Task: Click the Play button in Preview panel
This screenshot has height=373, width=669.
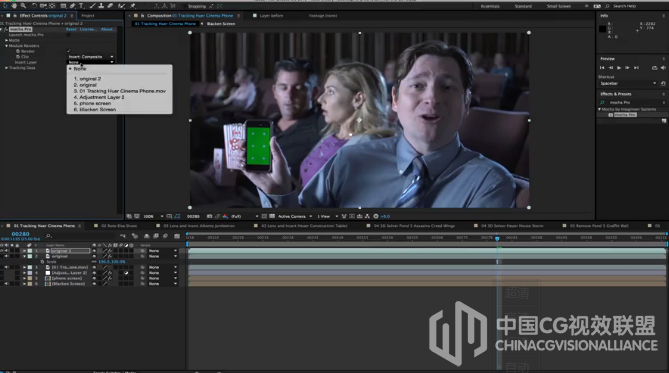Action: pyautogui.click(x=619, y=68)
